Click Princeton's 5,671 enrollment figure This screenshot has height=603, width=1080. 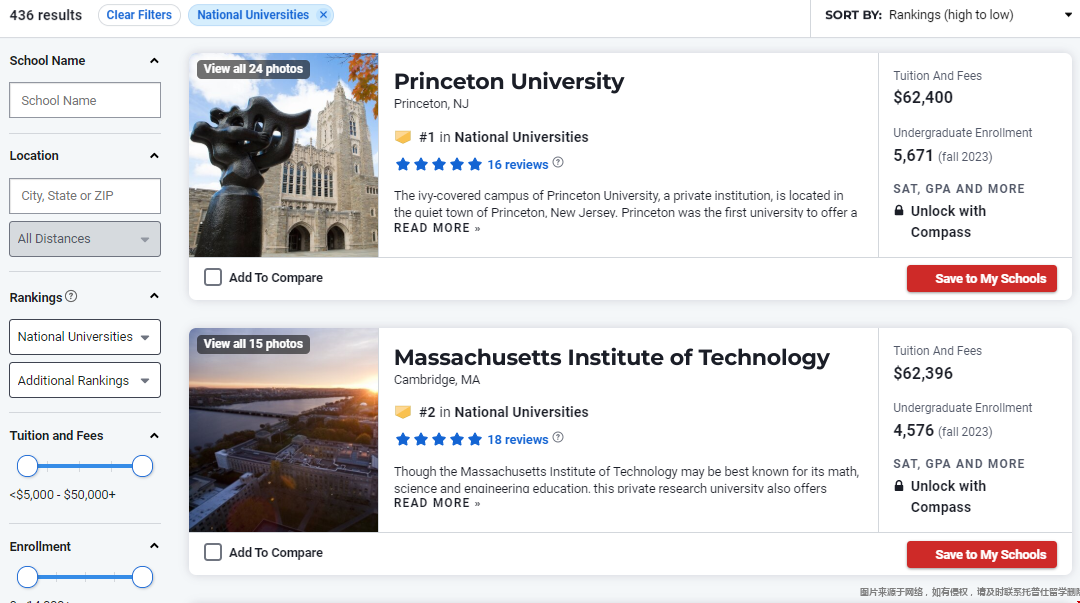(913, 156)
